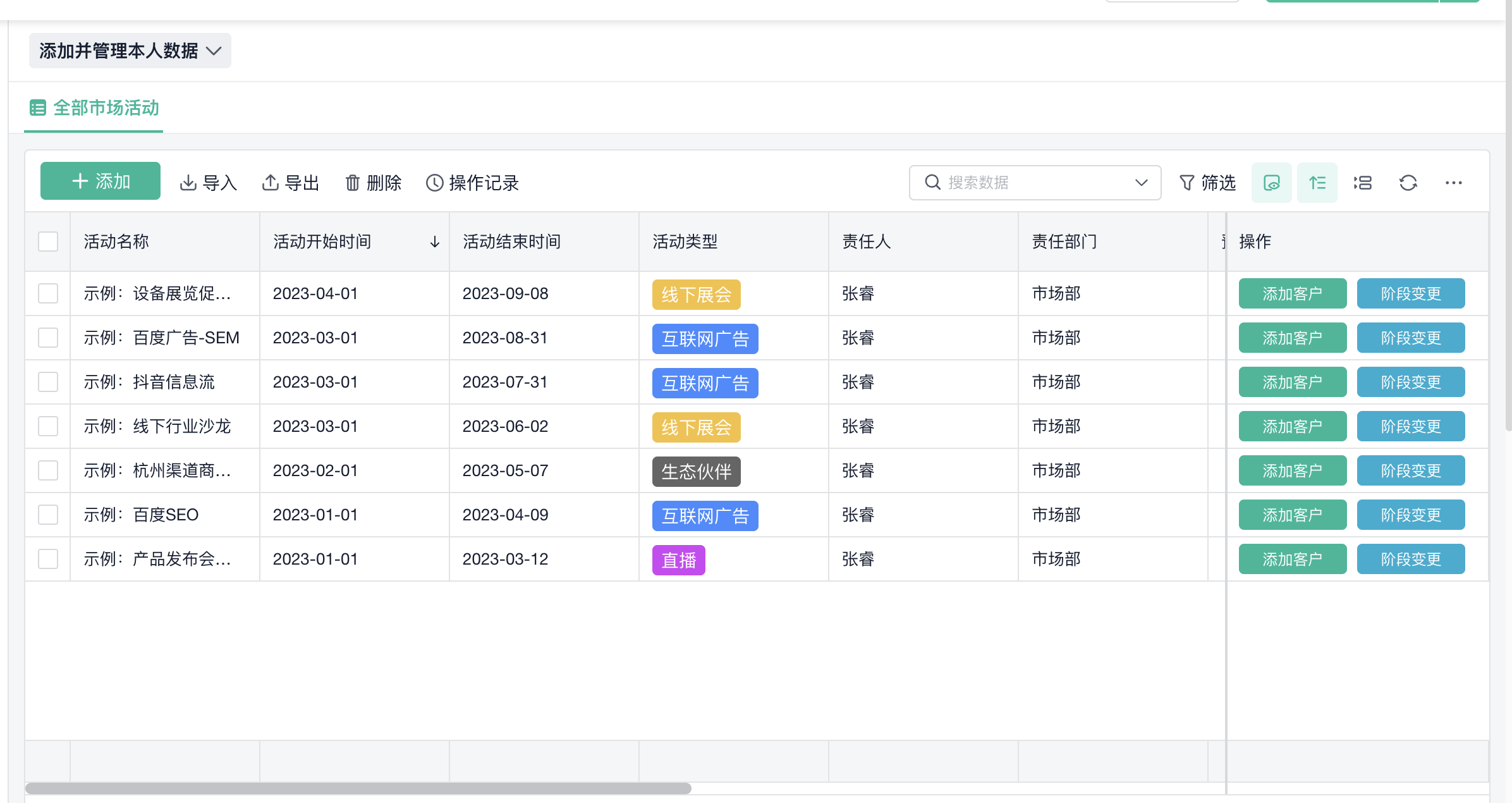Toggle the highlighted view-mode icon beside 筛选
This screenshot has height=803, width=1512.
1271,183
